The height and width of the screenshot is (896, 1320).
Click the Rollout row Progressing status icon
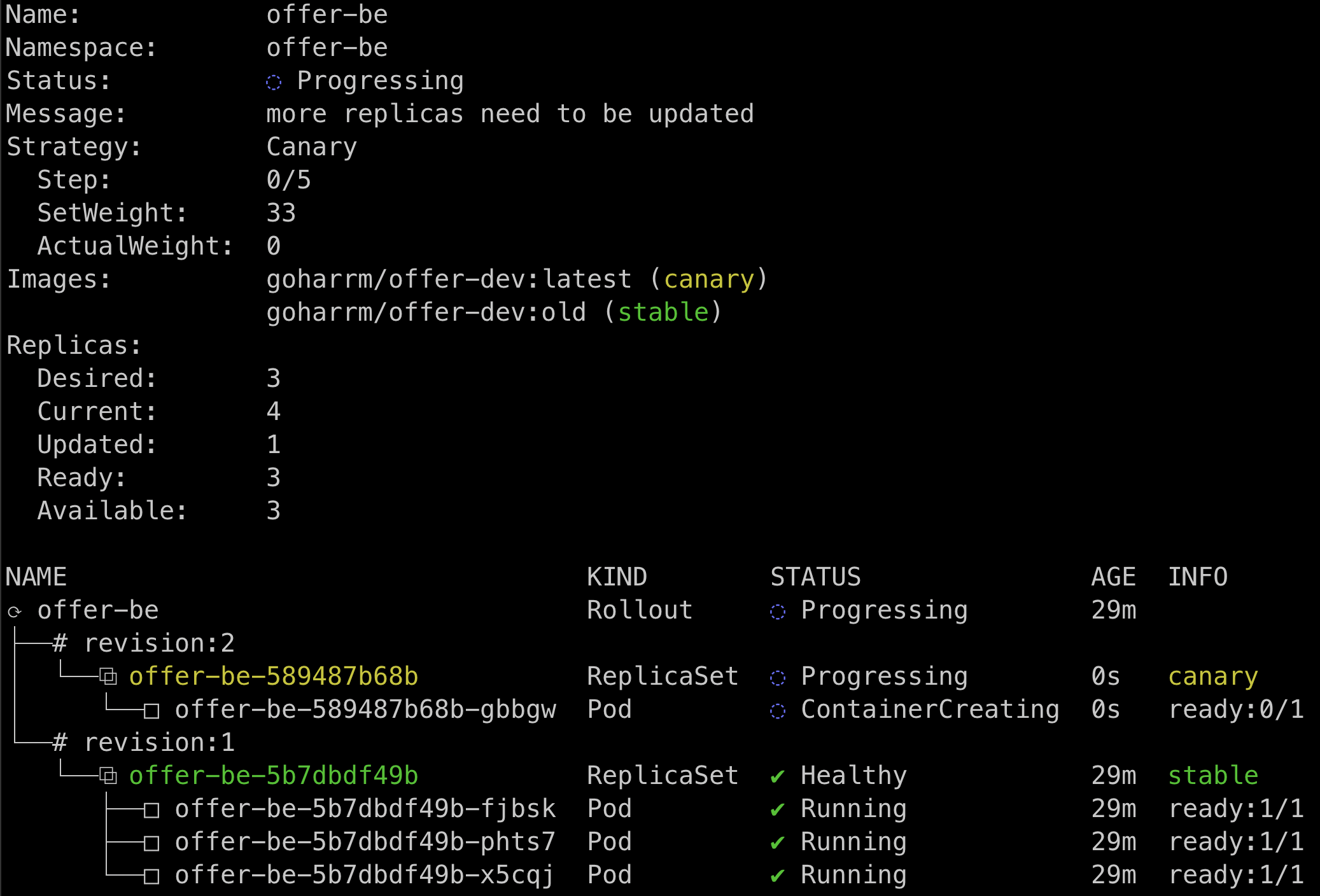tap(778, 612)
